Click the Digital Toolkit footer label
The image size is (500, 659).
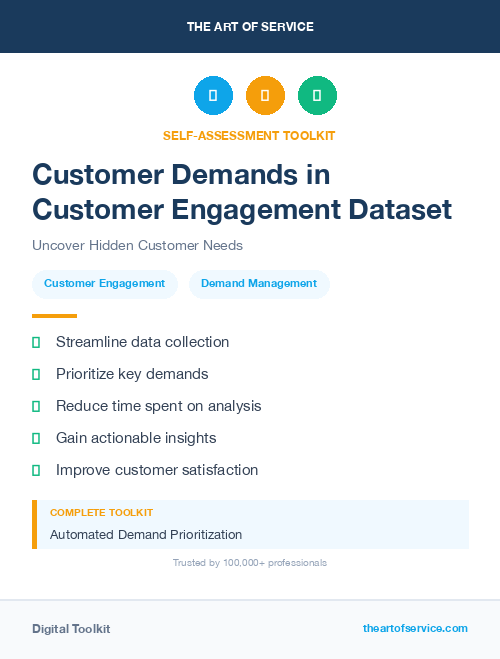(71, 629)
